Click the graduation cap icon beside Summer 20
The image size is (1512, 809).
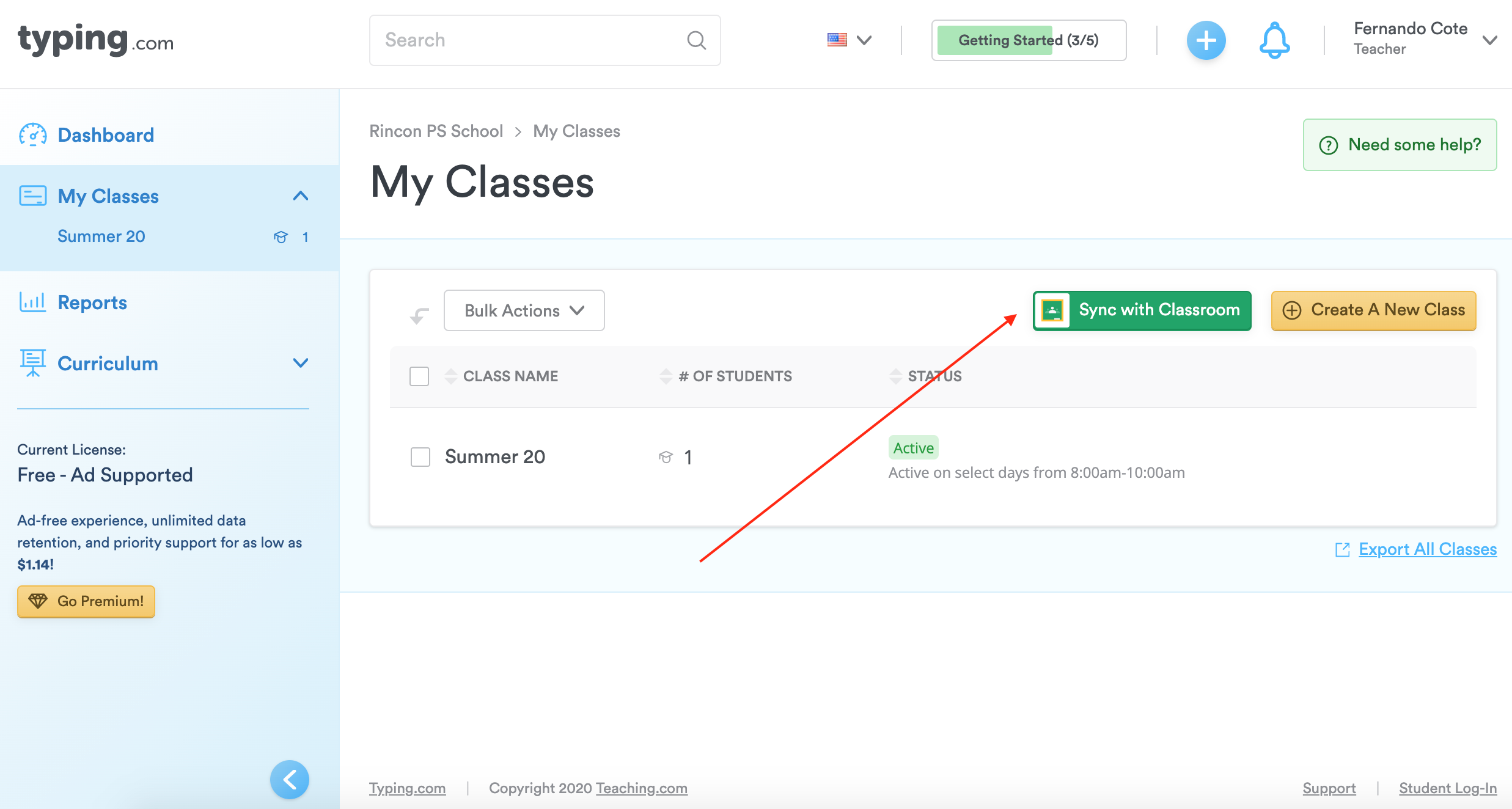(282, 237)
